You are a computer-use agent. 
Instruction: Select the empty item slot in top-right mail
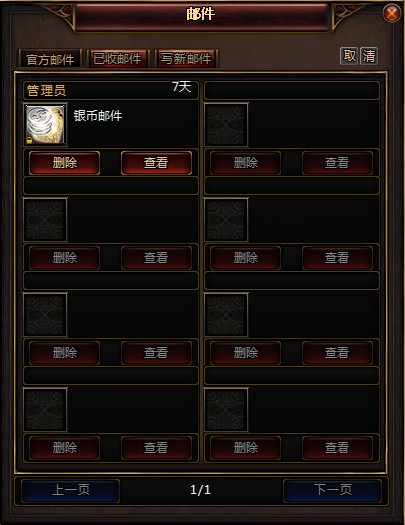226,125
